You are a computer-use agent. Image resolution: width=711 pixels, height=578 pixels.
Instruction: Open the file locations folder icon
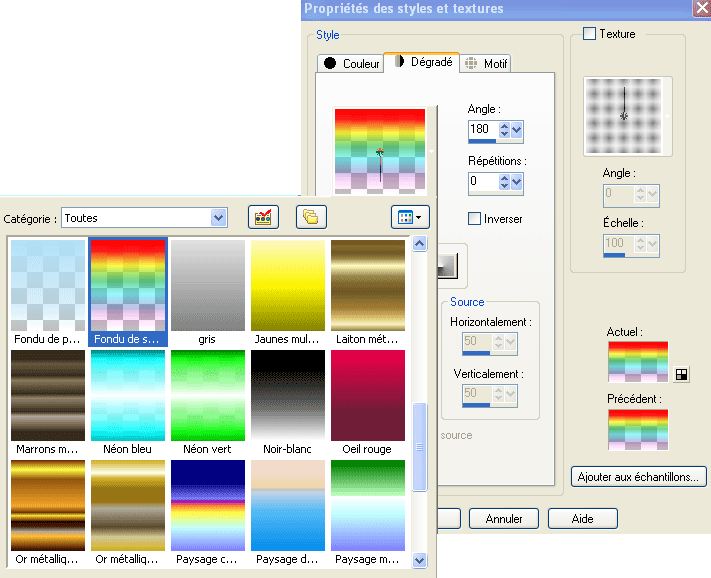click(x=311, y=216)
